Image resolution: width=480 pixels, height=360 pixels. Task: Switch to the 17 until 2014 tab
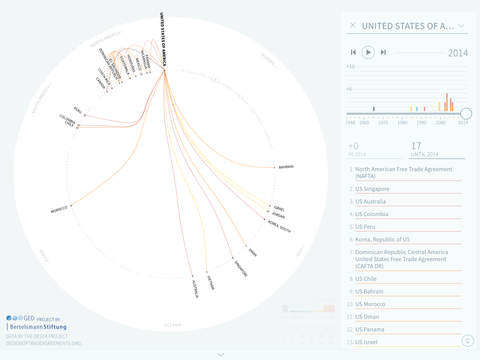[x=436, y=150]
